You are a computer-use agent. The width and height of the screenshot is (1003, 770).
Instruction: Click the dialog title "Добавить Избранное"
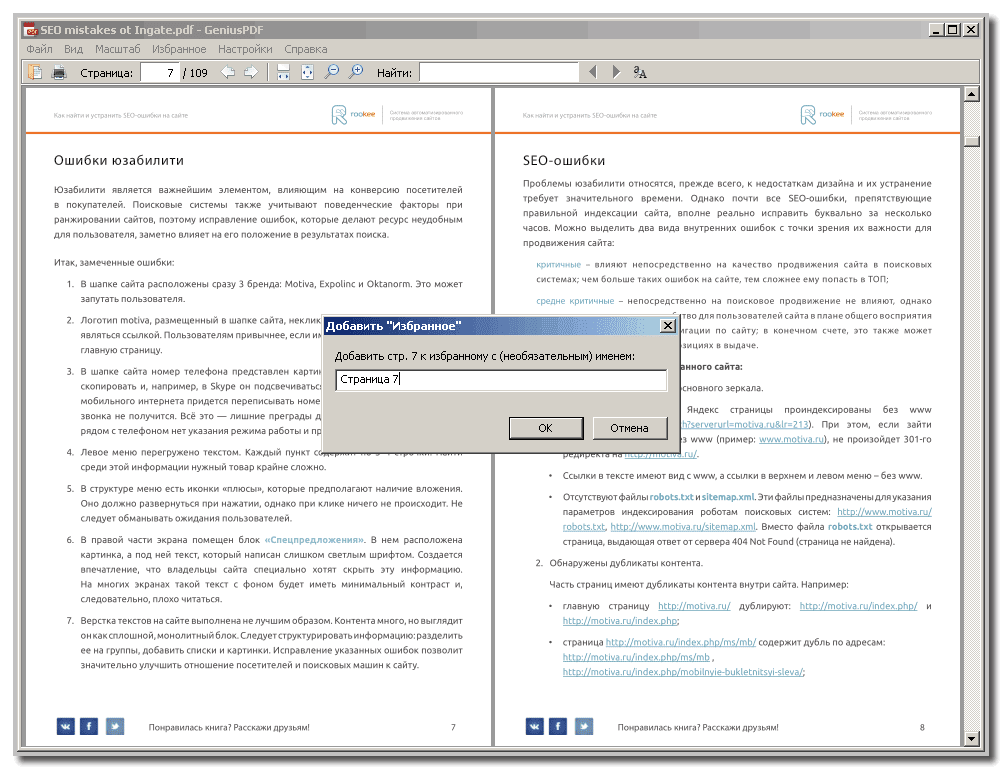pyautogui.click(x=393, y=326)
